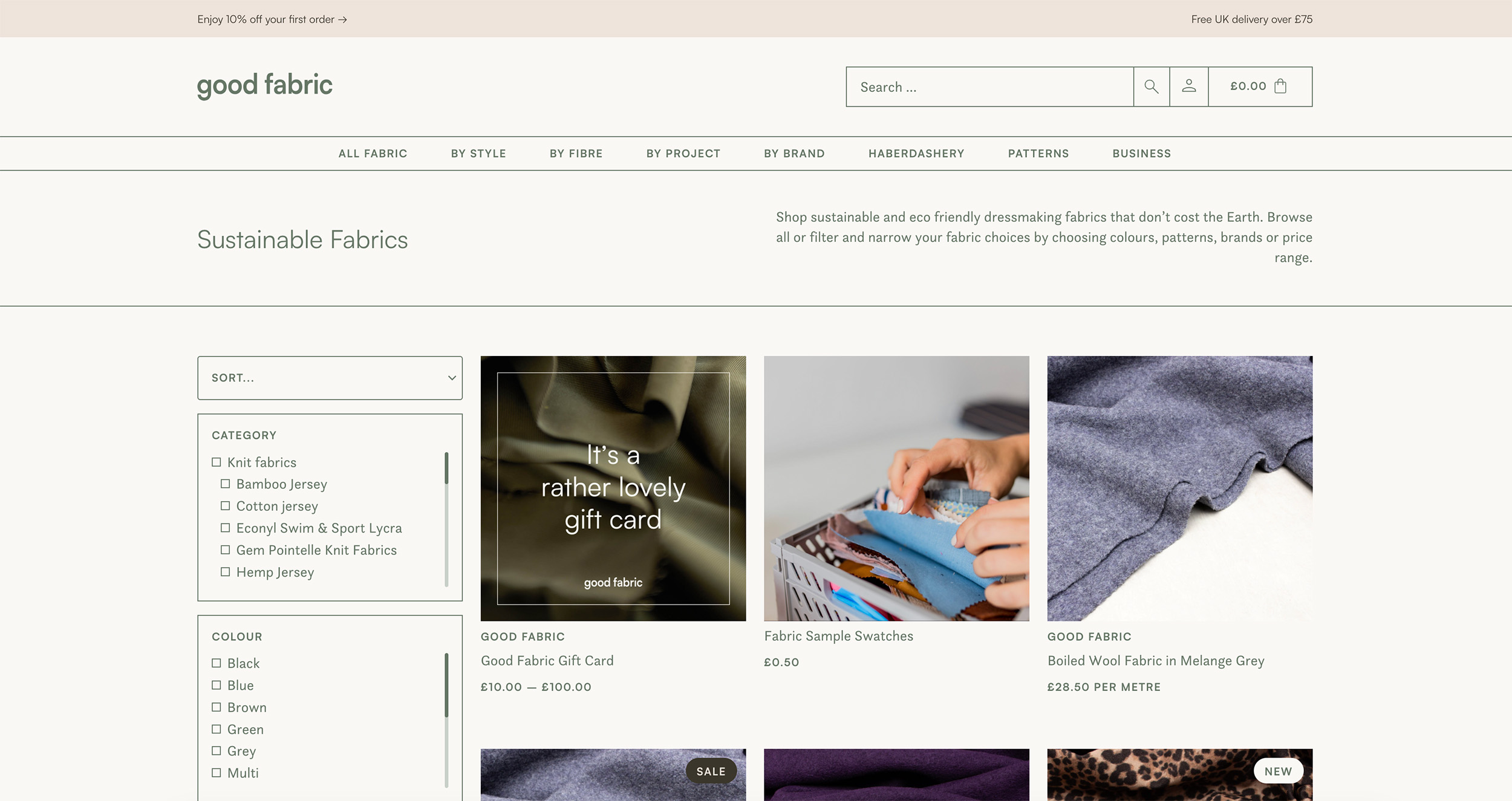Click the shopping cart icon
Image resolution: width=1512 pixels, height=801 pixels.
pyautogui.click(x=1281, y=86)
